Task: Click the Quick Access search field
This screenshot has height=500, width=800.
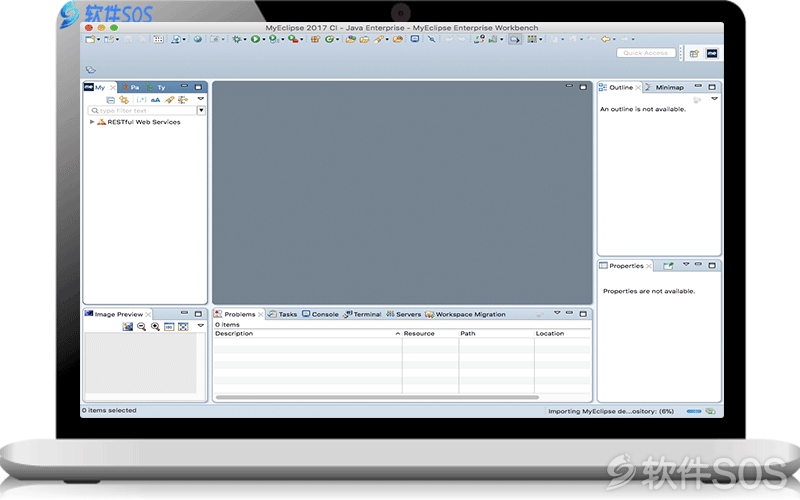Action: tap(645, 53)
